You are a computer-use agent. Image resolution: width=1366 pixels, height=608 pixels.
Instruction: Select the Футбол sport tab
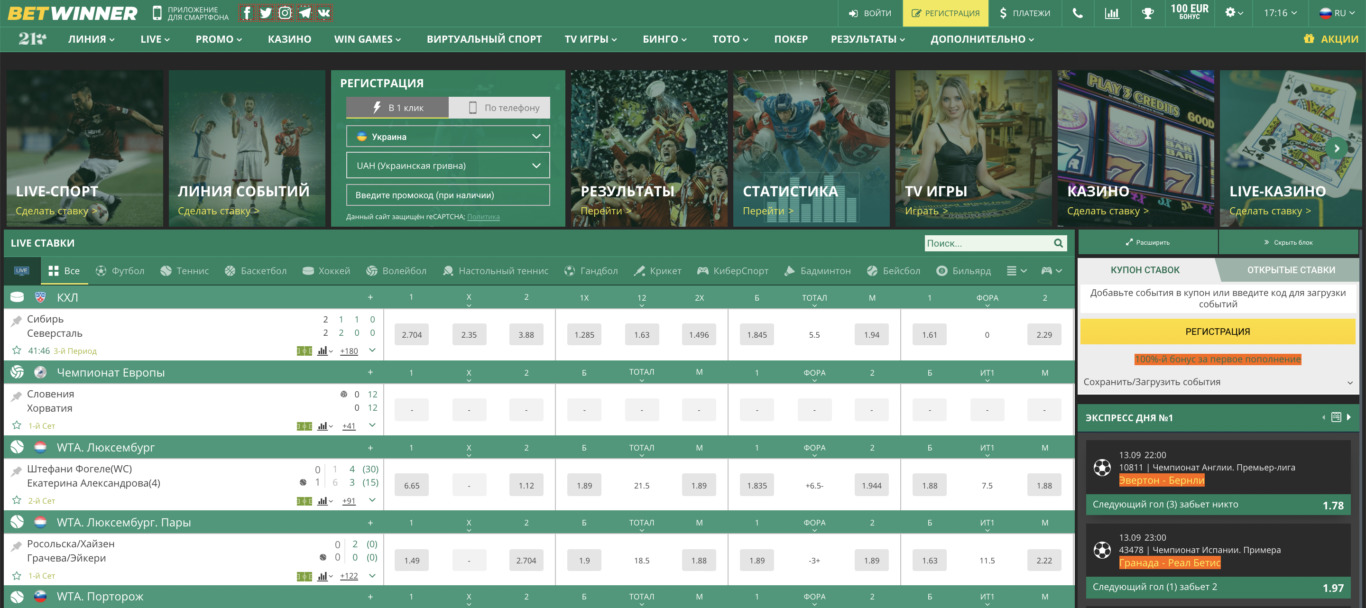click(120, 271)
